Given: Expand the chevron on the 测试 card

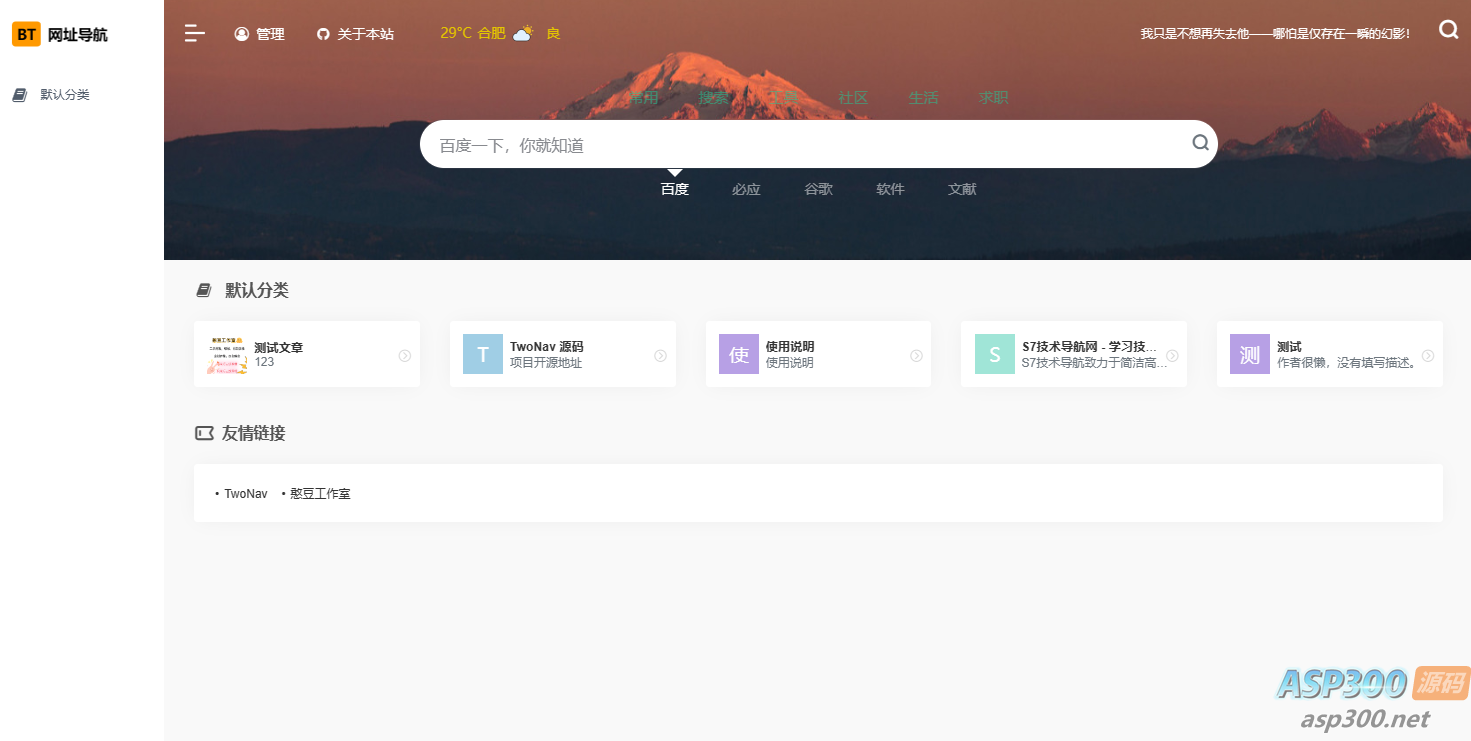Looking at the screenshot, I should point(1427,354).
